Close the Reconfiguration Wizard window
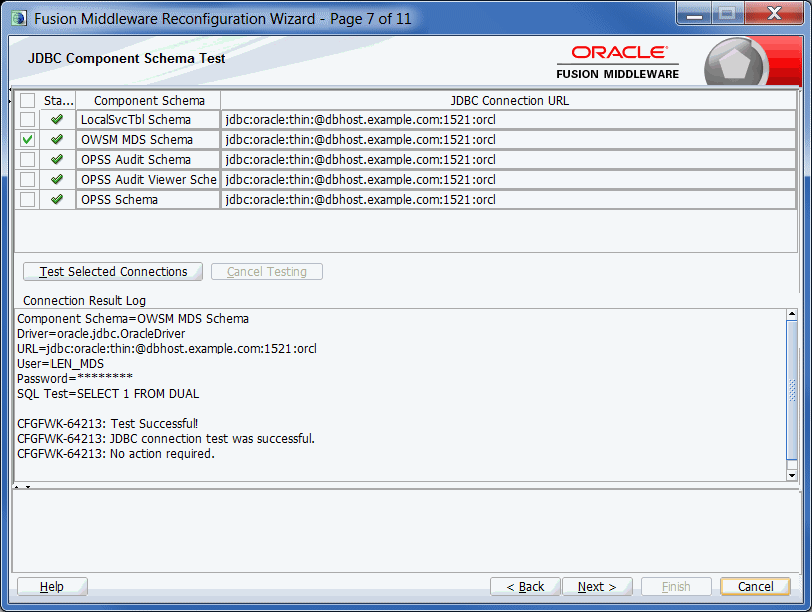The height and width of the screenshot is (612, 812). pos(775,14)
